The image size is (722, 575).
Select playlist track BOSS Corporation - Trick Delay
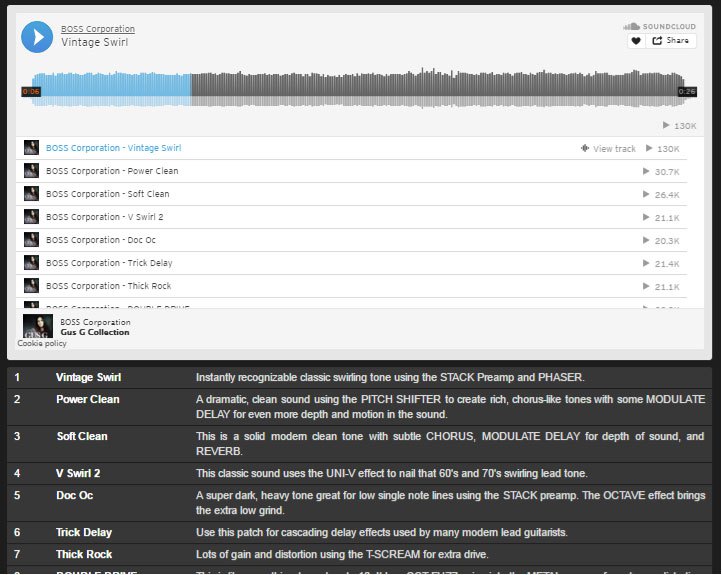(351, 263)
